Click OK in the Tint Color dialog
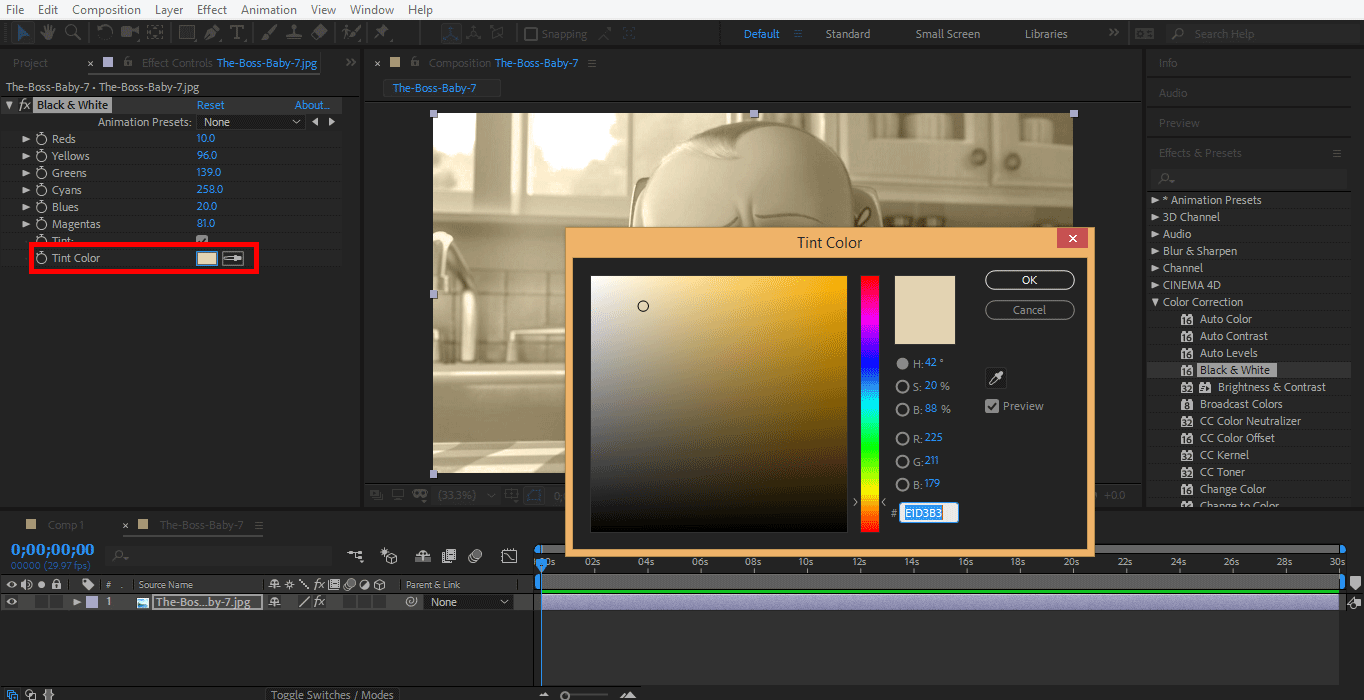 pyautogui.click(x=1029, y=280)
